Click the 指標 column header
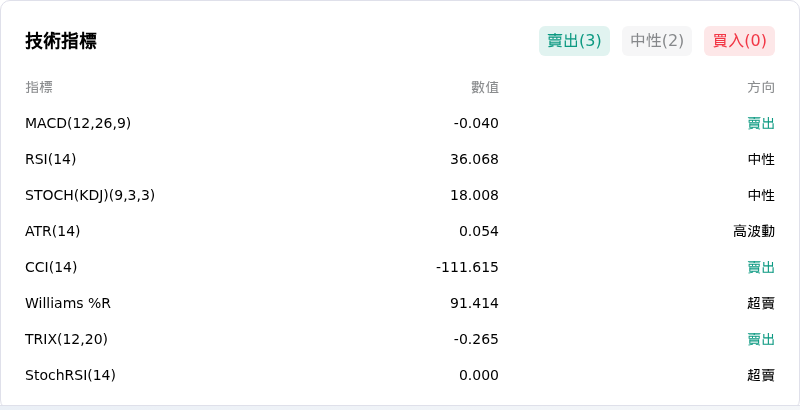Image resolution: width=800 pixels, height=410 pixels. [x=39, y=87]
